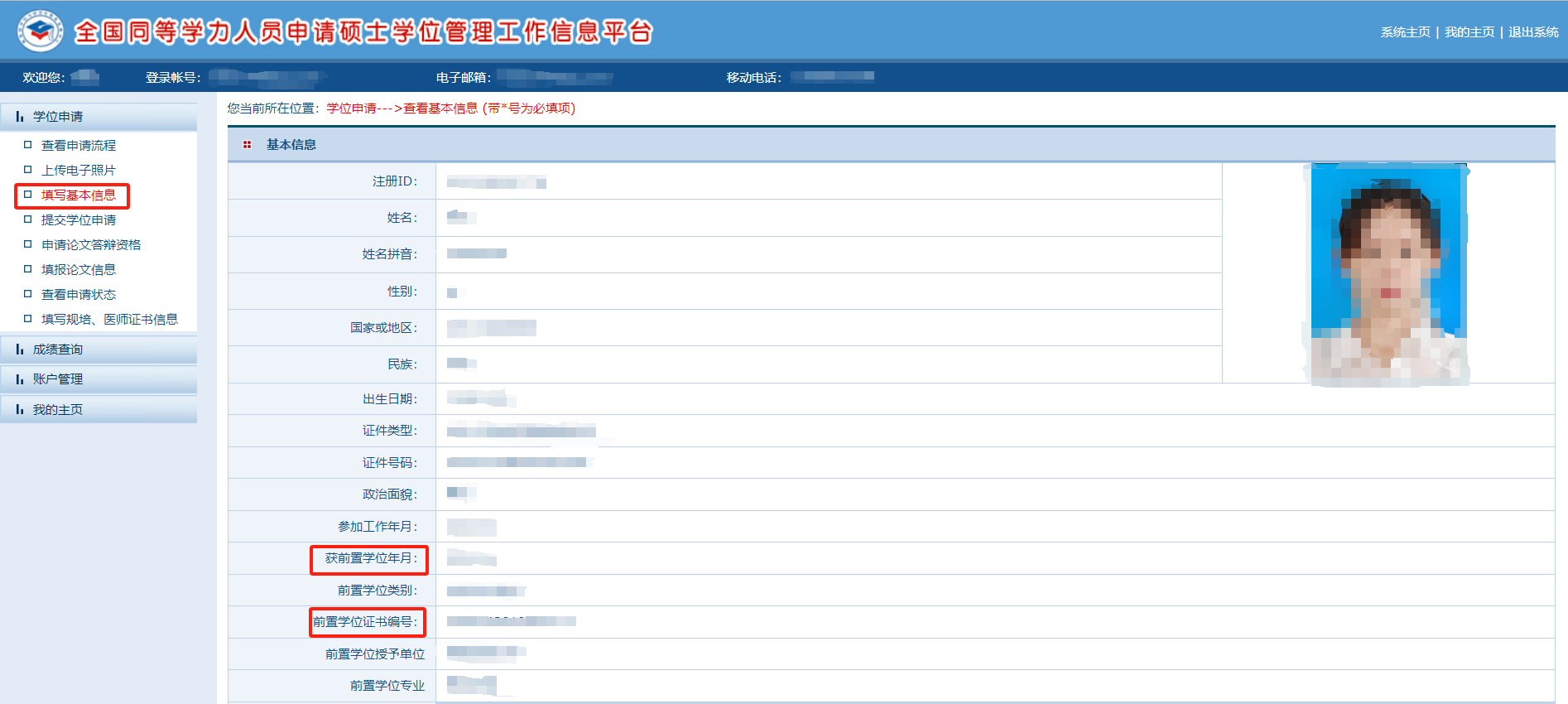The width and height of the screenshot is (1568, 704).
Task: Open 填写规培、医师证书信息 entry
Action: click(109, 320)
